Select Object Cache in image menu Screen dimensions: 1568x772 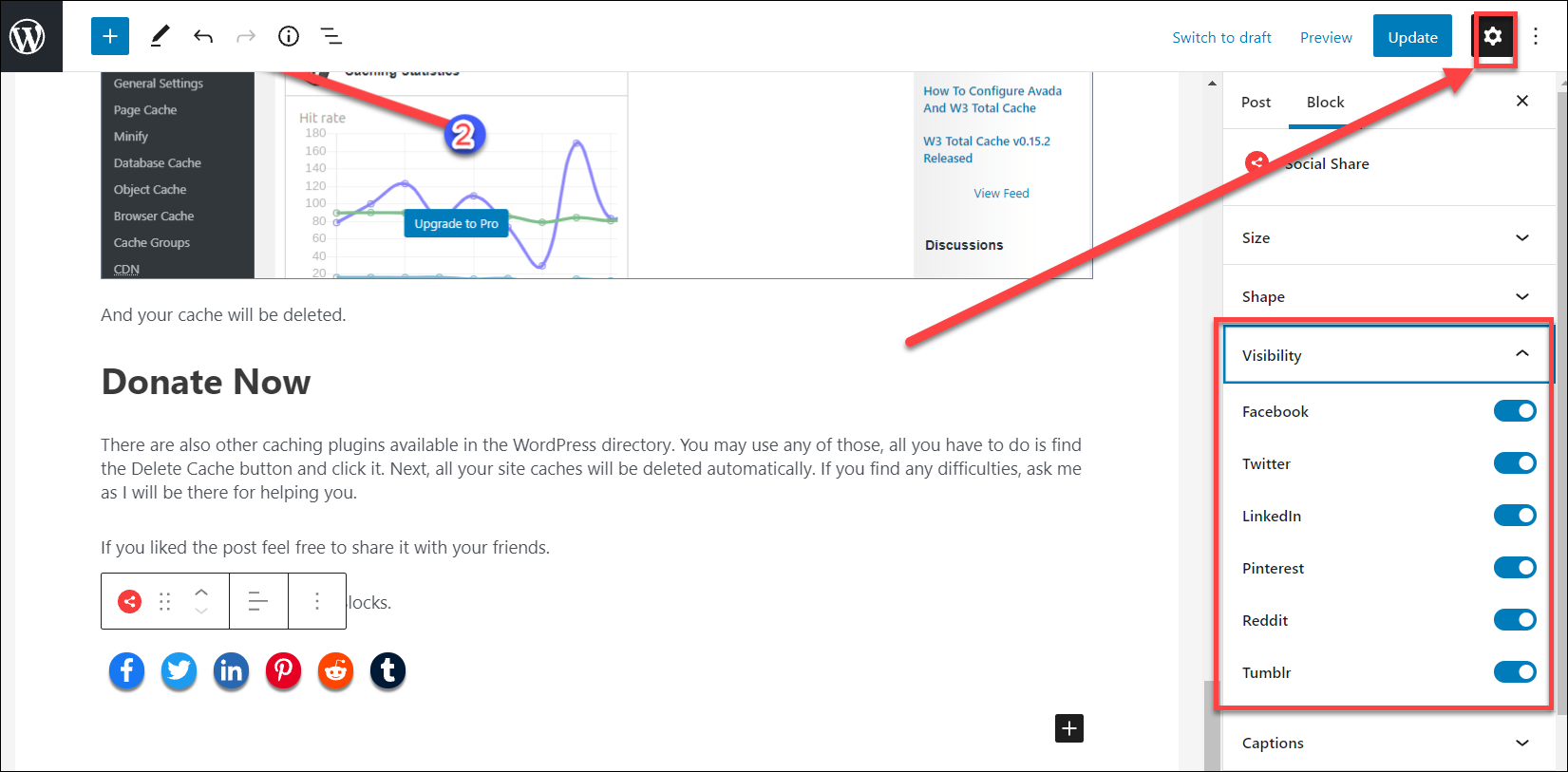(150, 190)
